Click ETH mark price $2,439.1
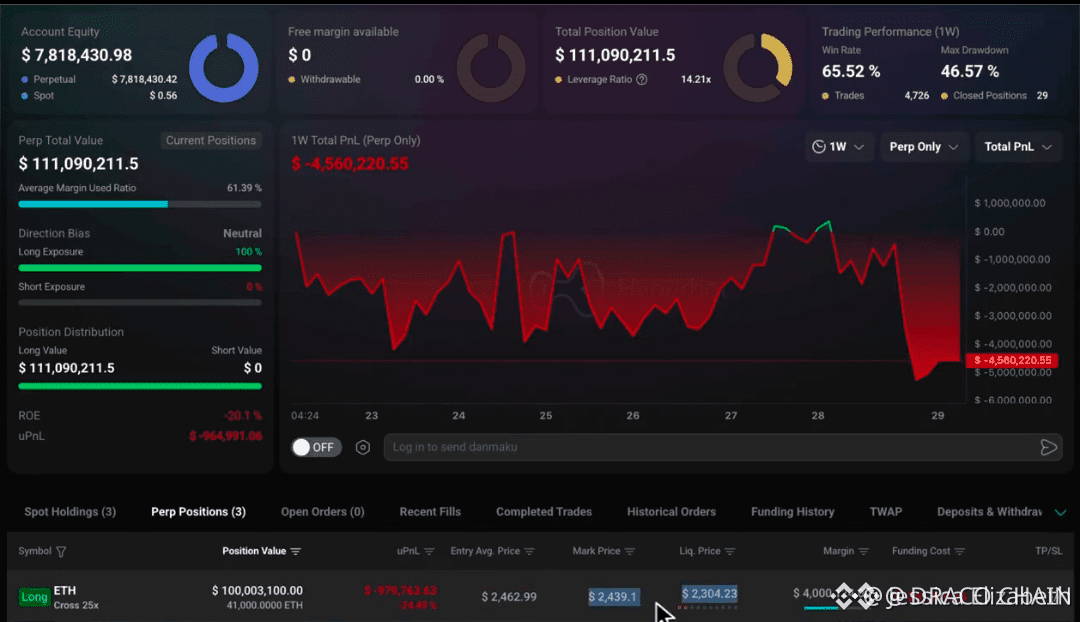Viewport: 1080px width, 622px height. click(x=613, y=597)
